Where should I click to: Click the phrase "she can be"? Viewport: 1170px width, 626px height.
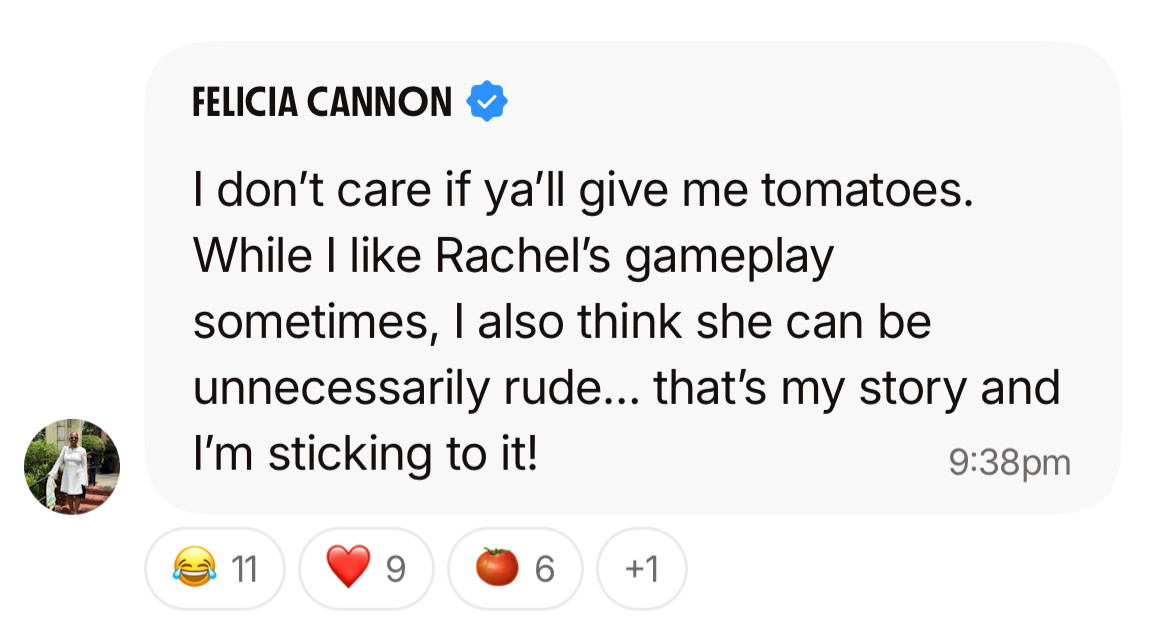pos(813,322)
